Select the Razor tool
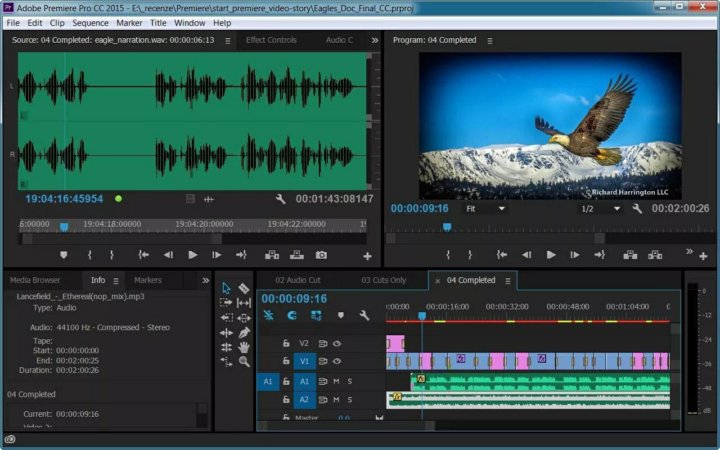720x450 pixels. click(x=244, y=288)
